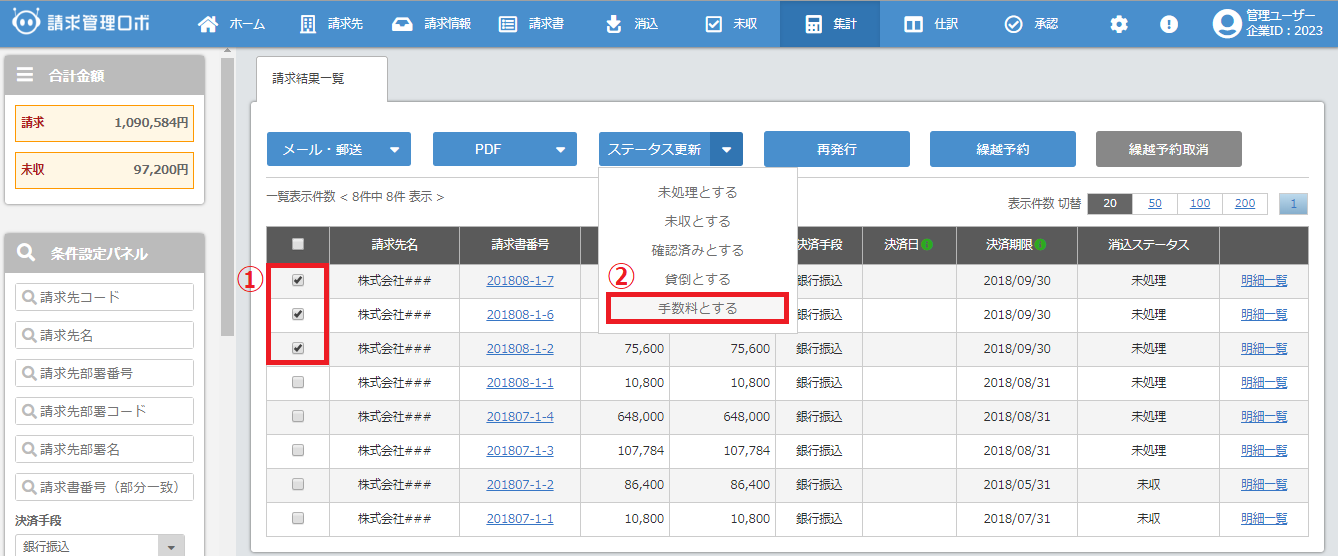The width and height of the screenshot is (1338, 556).
Task: Open the 決済手段 銀行振込 combo box
Action: (x=100, y=547)
